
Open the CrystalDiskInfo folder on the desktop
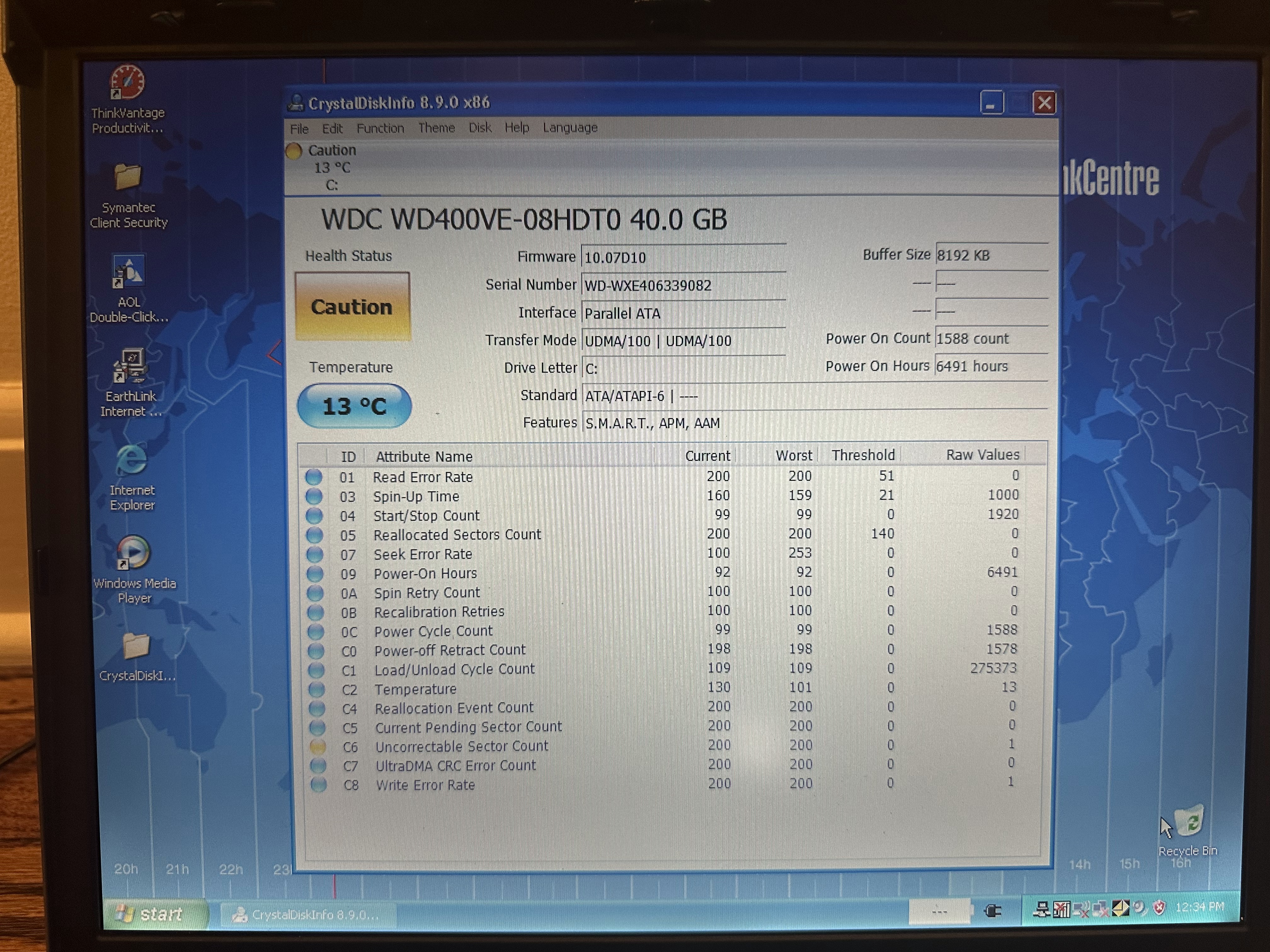[137, 647]
